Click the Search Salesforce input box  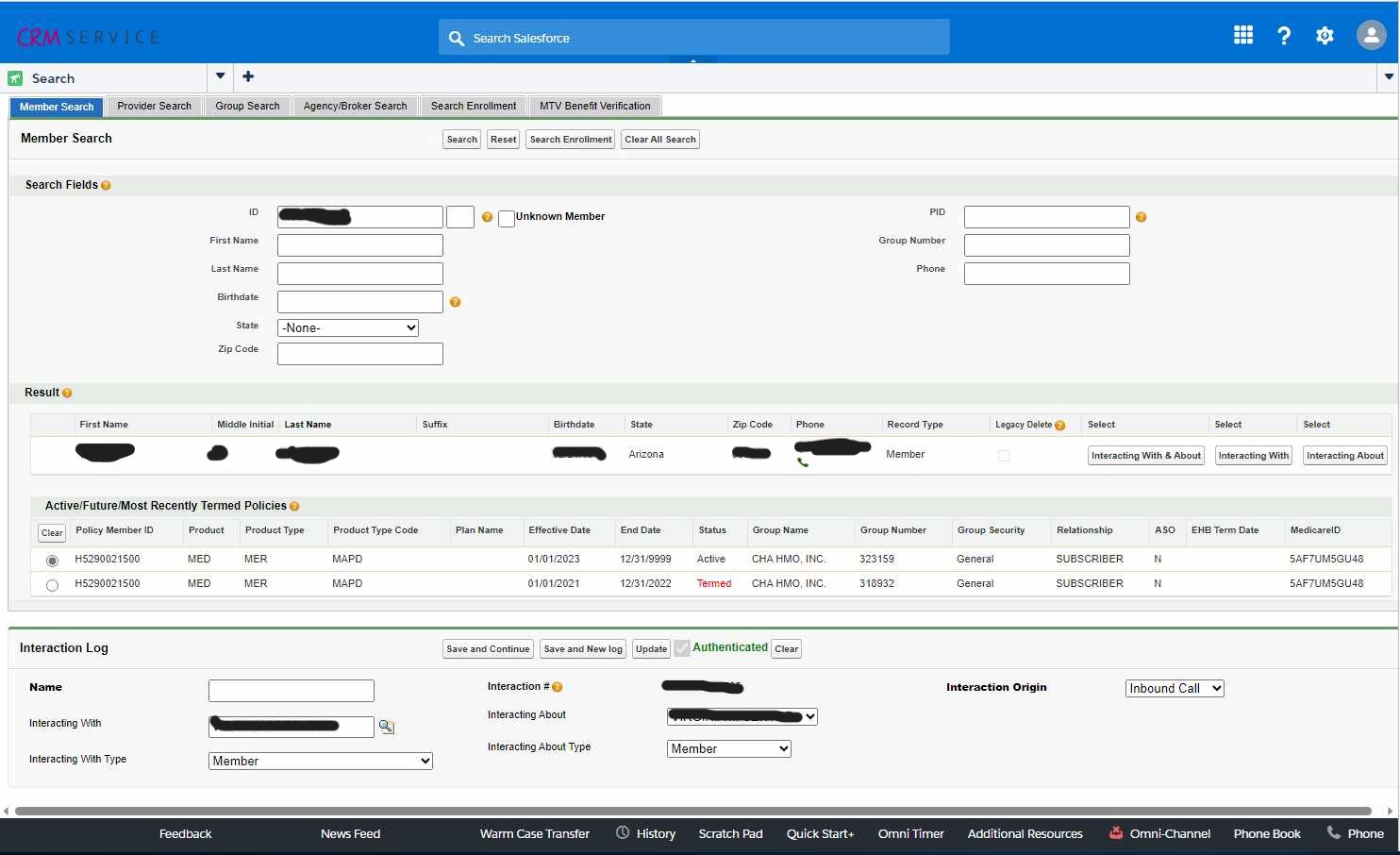click(694, 38)
